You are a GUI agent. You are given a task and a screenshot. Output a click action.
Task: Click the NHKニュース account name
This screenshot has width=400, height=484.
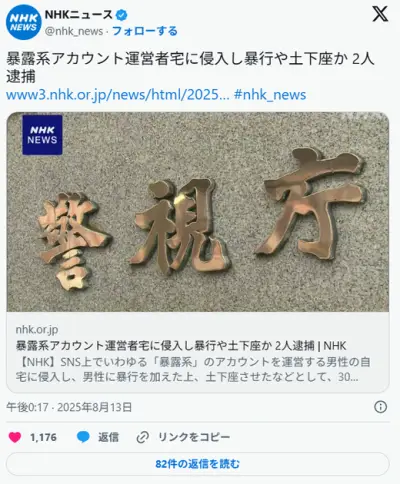click(79, 15)
